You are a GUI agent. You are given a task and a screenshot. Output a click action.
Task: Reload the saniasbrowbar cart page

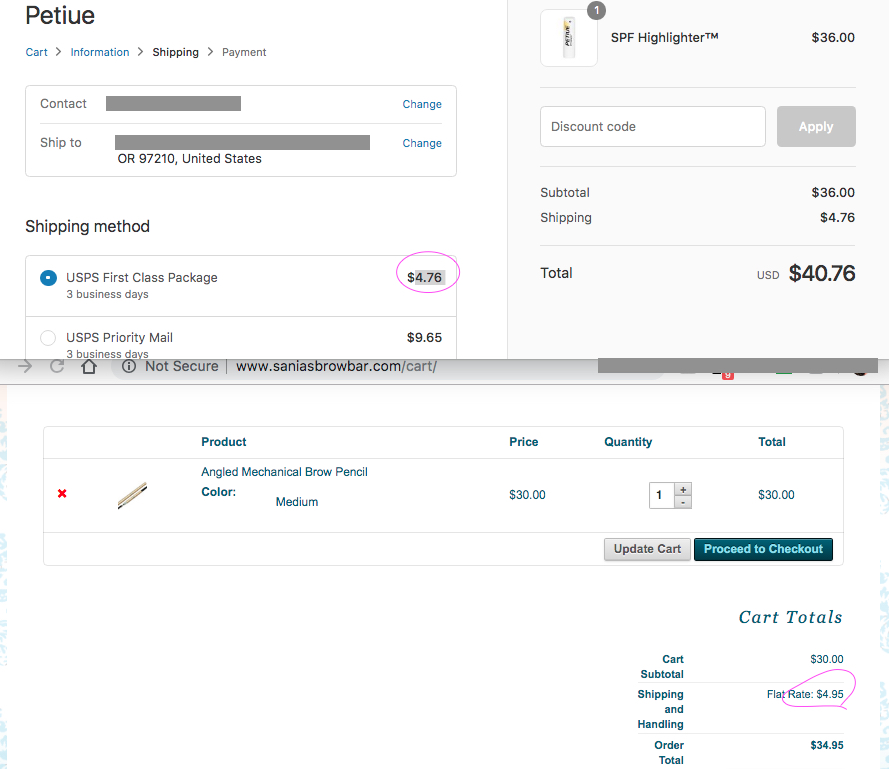[x=57, y=367]
